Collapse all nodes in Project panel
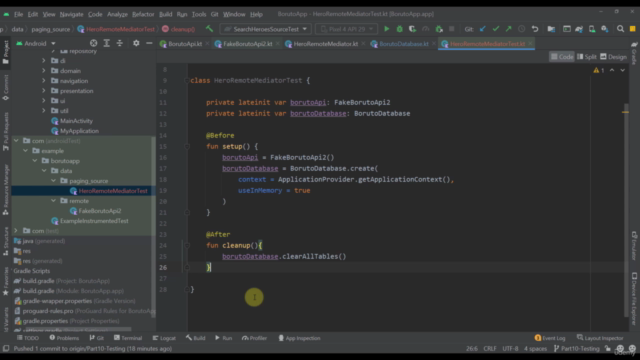Viewport: 640px width, 360px height. tap(120, 43)
